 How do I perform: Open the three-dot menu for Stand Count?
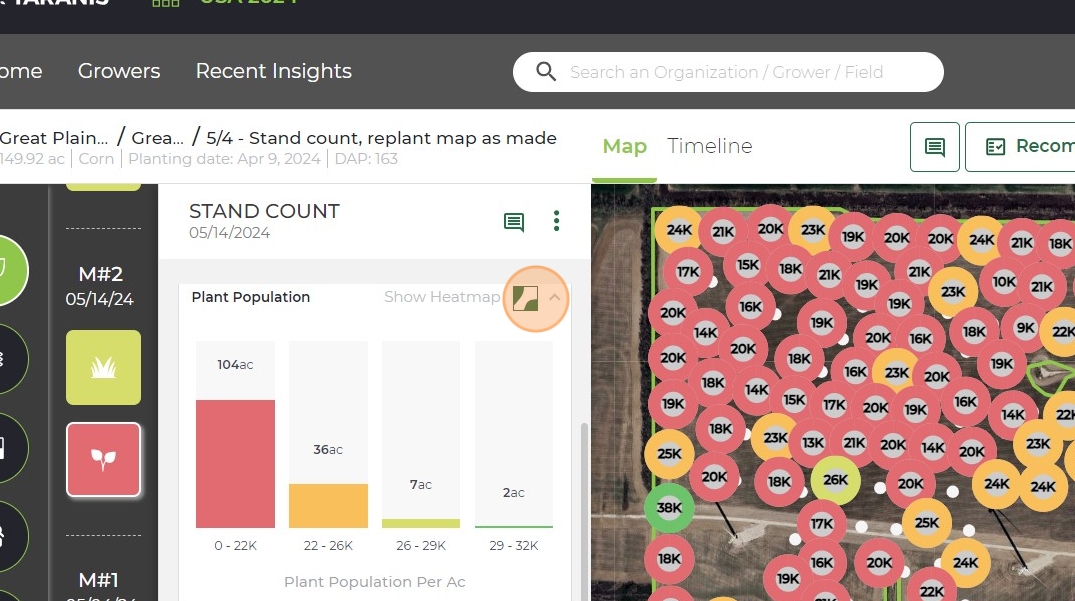556,221
